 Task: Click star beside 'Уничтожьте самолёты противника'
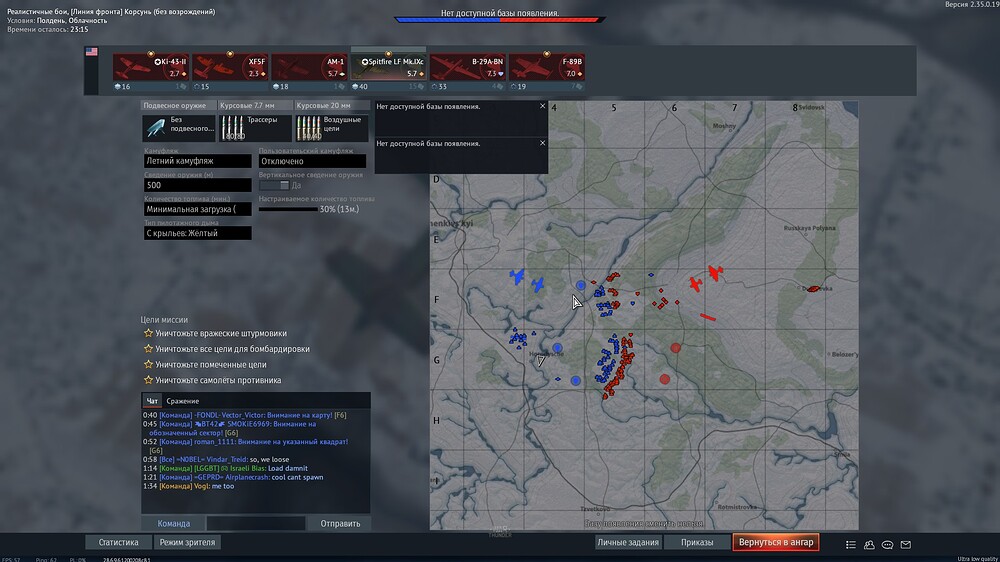(x=148, y=380)
